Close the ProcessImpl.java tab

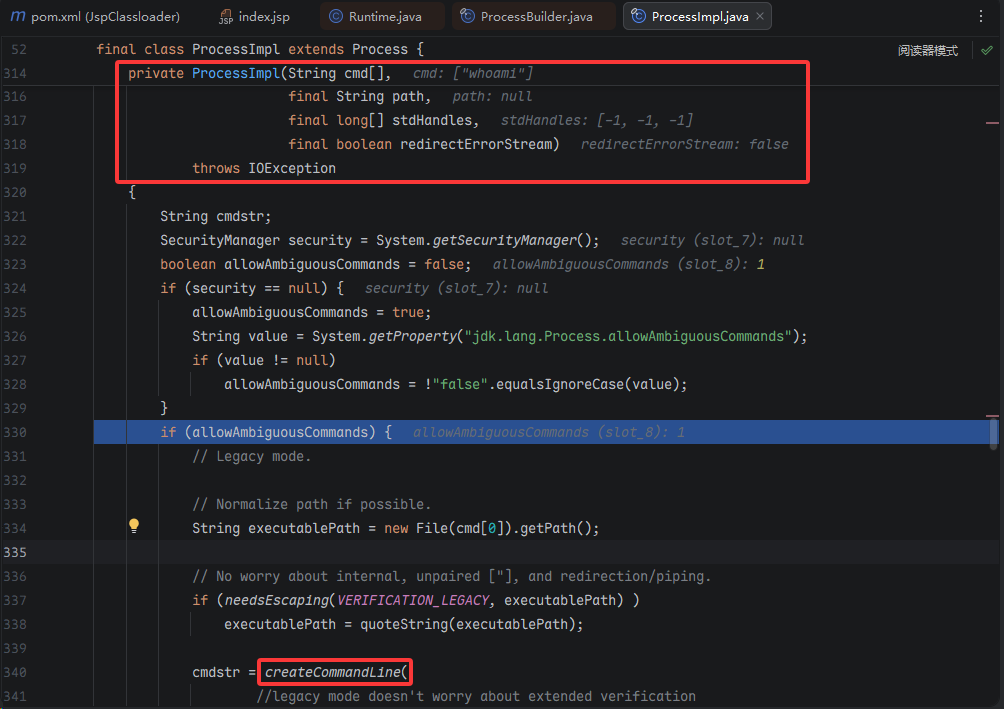pyautogui.click(x=760, y=17)
